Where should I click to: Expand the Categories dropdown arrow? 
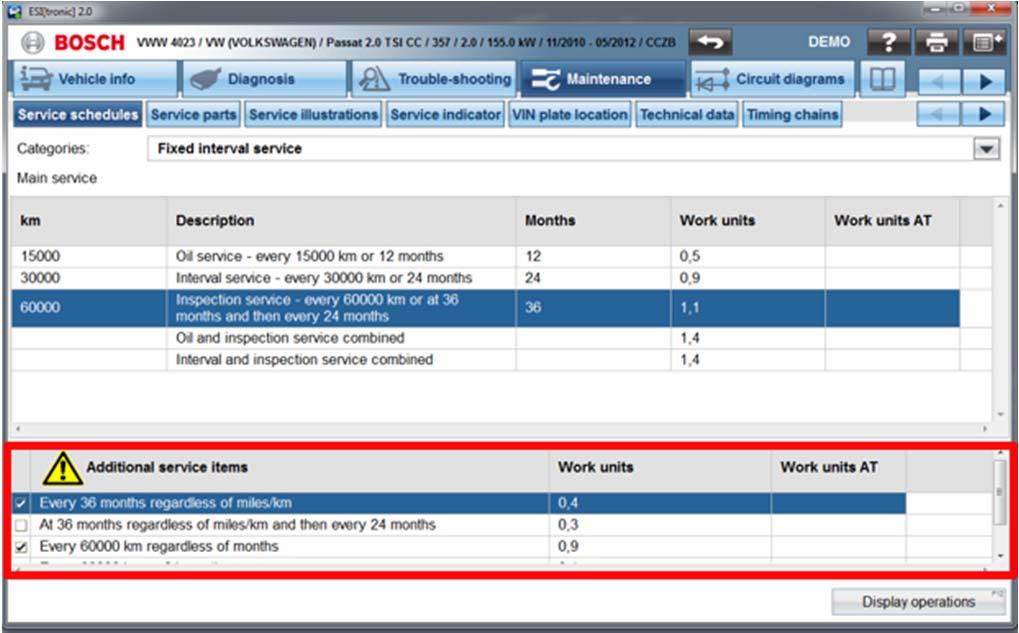pos(986,149)
